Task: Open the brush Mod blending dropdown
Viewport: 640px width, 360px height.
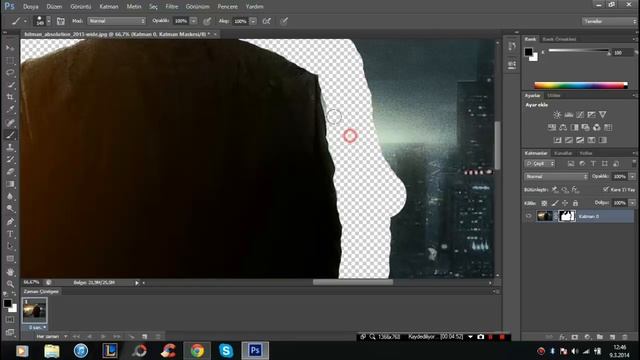Action: [x=117, y=21]
